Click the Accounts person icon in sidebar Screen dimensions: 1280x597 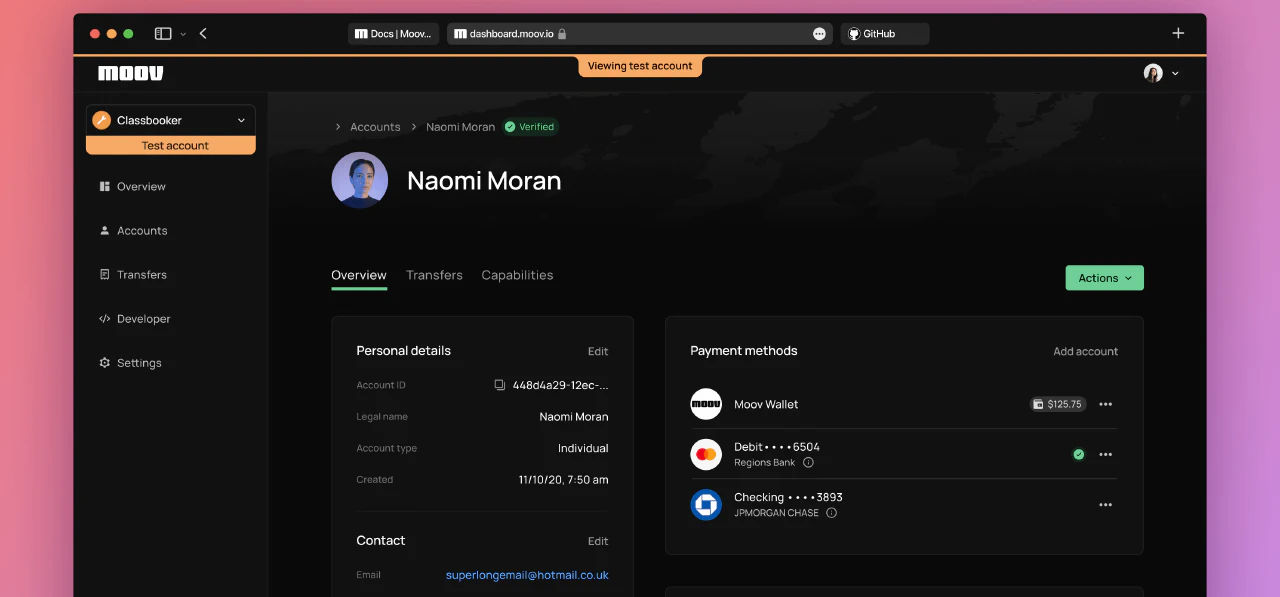pos(104,231)
